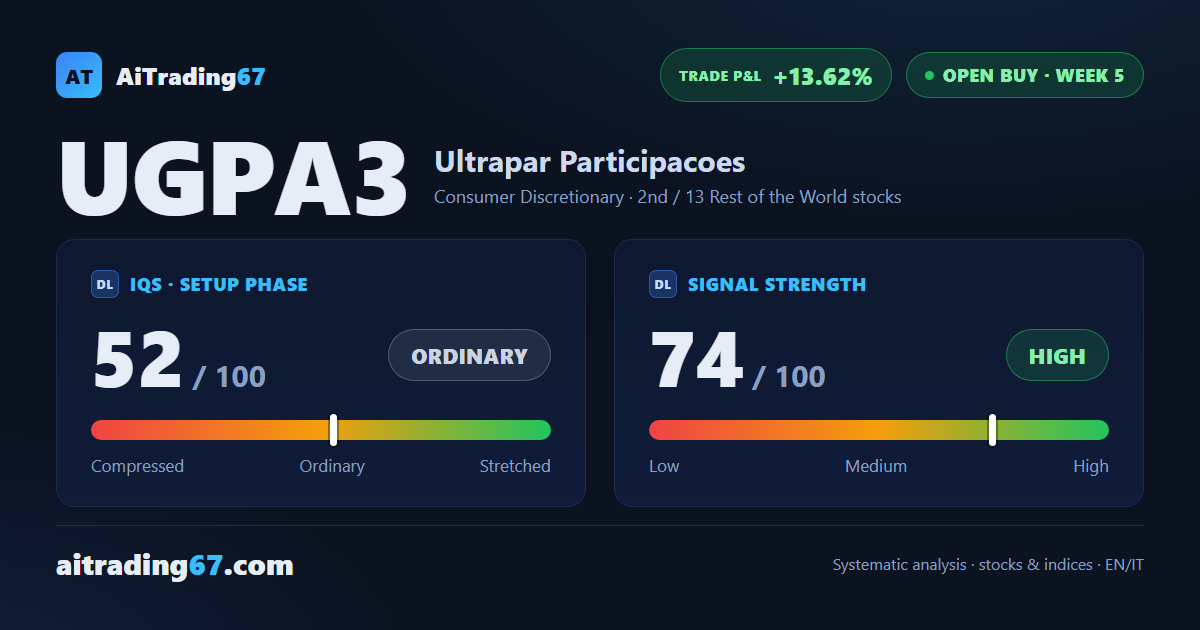
Task: Click the 74 / 100 score value
Action: coord(737,362)
